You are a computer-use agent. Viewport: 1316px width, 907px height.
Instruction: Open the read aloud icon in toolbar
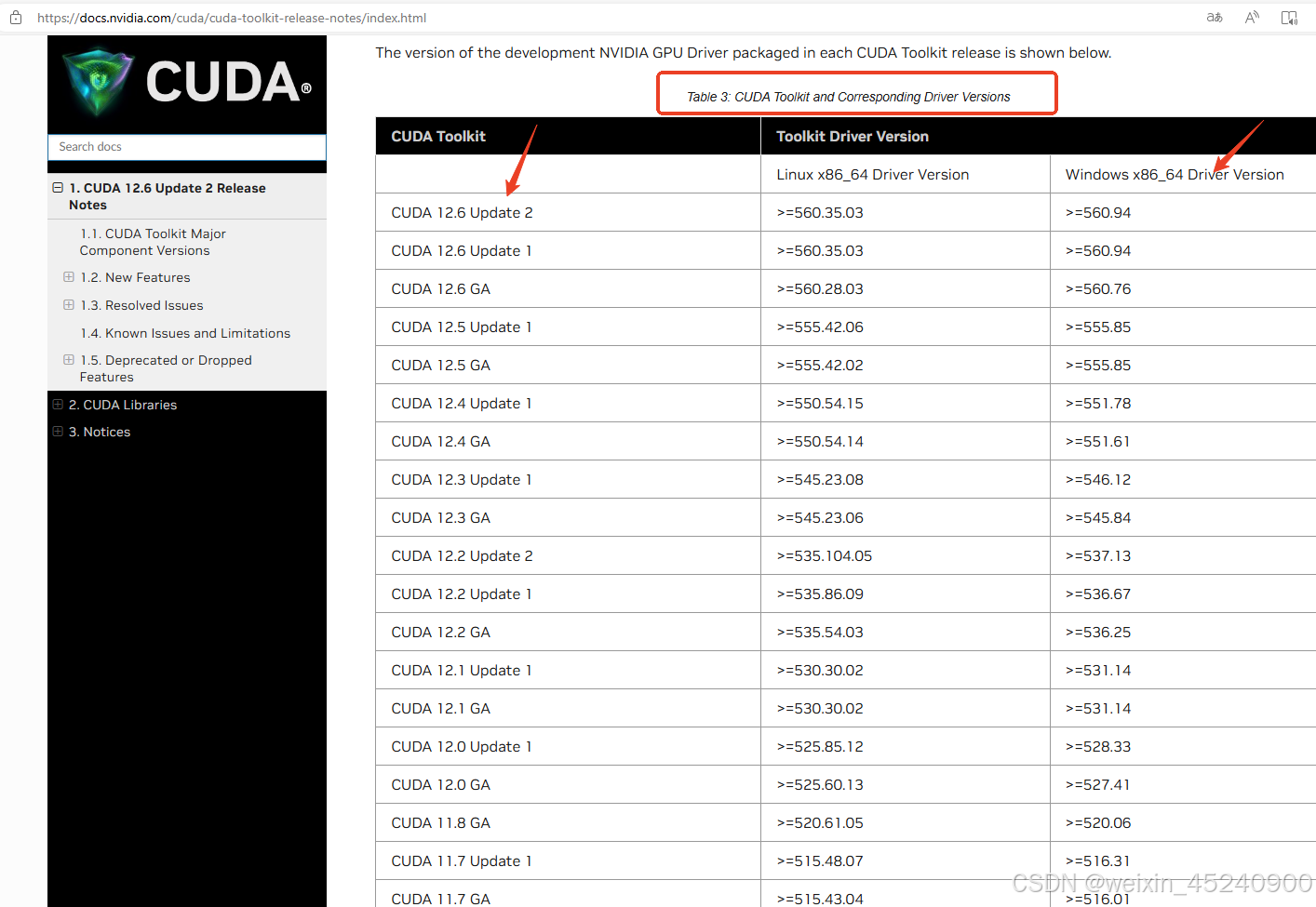[x=1251, y=17]
